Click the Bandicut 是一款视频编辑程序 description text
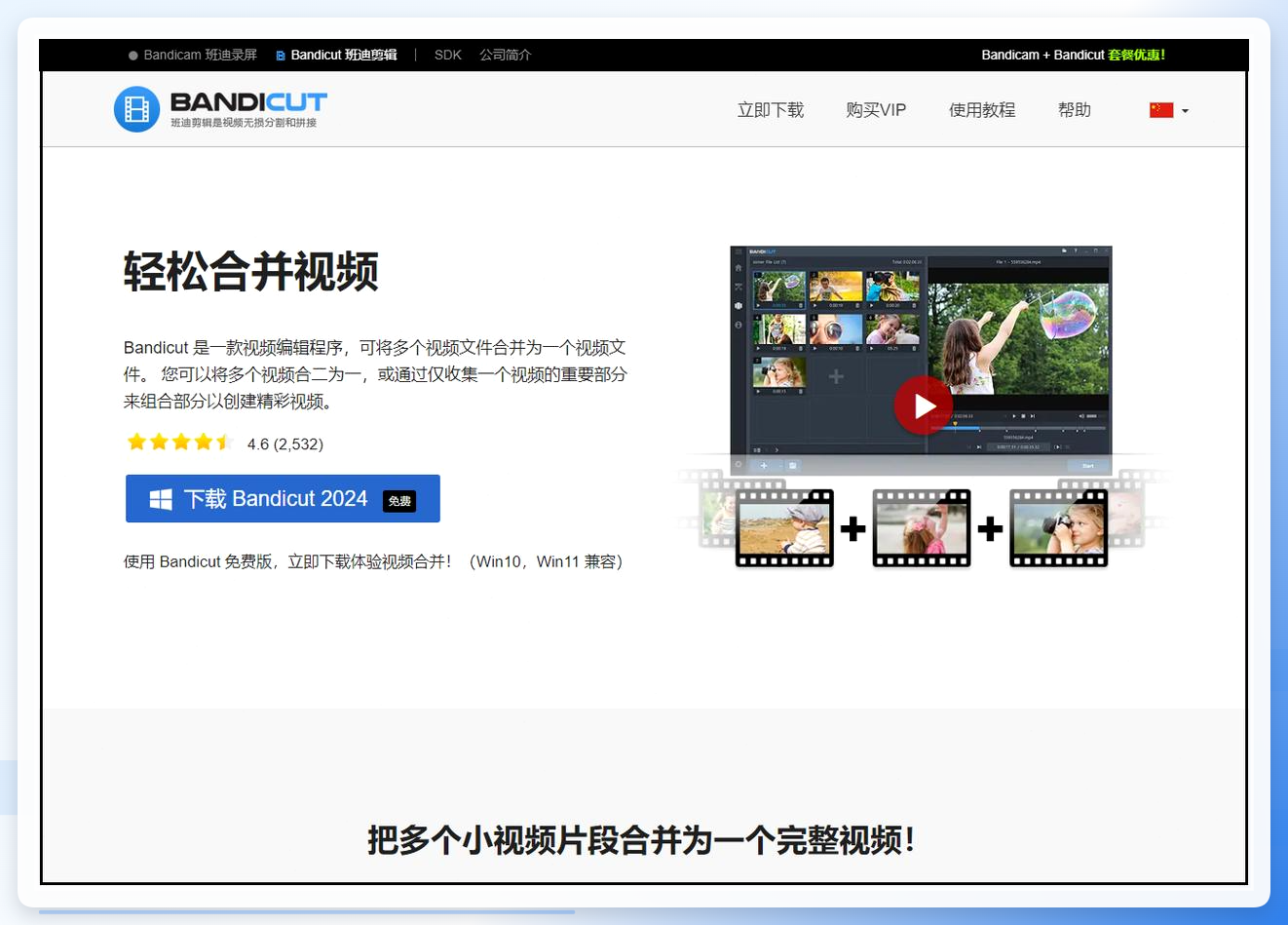 coord(375,374)
